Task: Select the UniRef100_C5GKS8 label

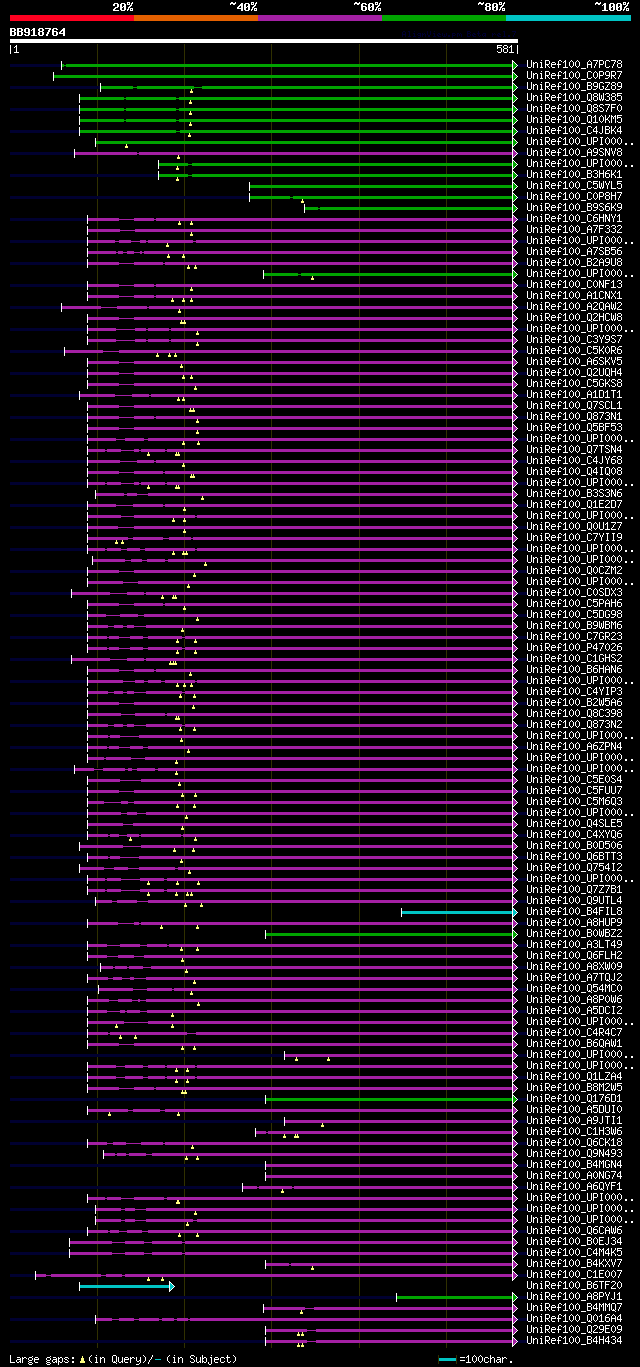Action: 574,383
